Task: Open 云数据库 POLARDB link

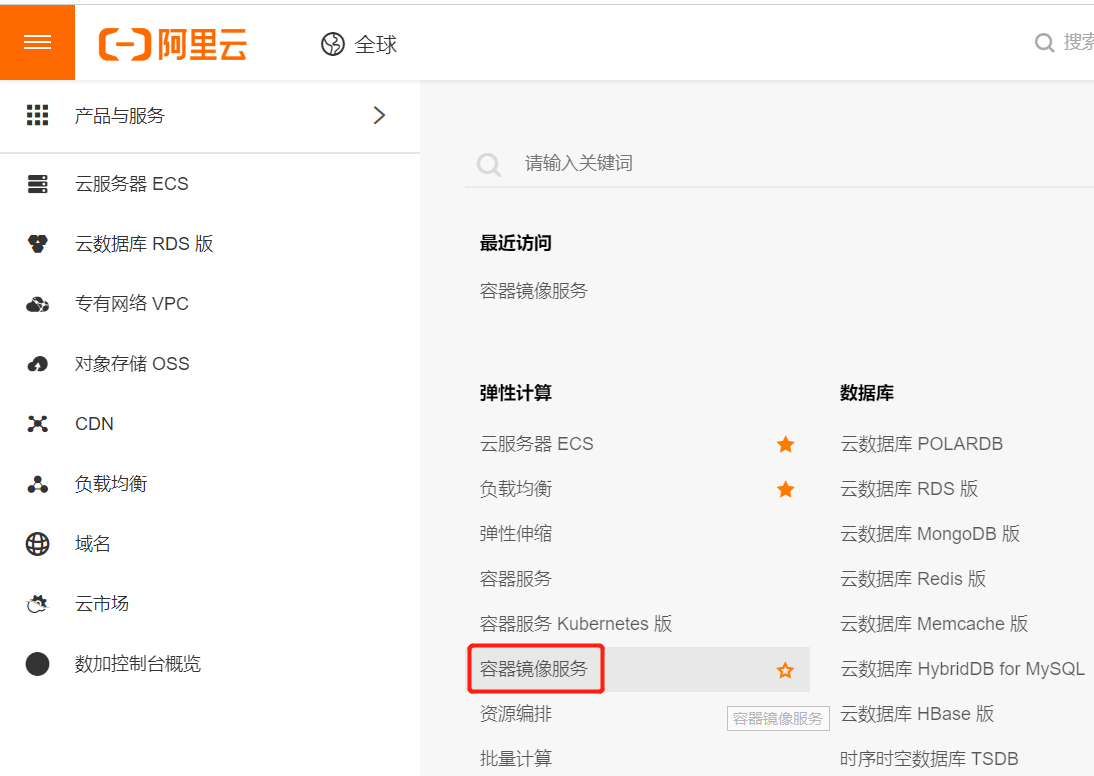Action: (x=922, y=444)
